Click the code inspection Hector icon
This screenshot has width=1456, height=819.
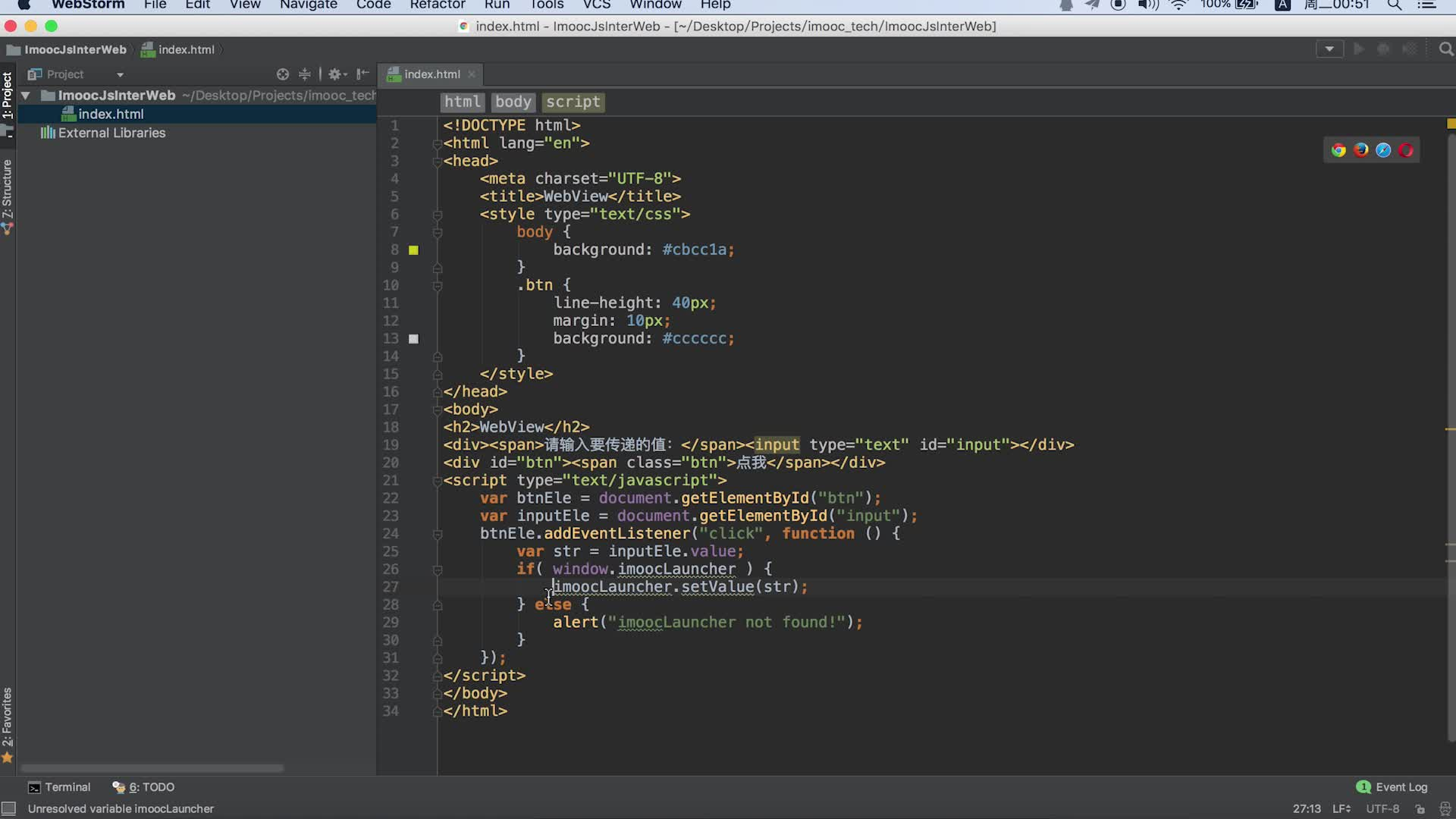click(x=1445, y=809)
